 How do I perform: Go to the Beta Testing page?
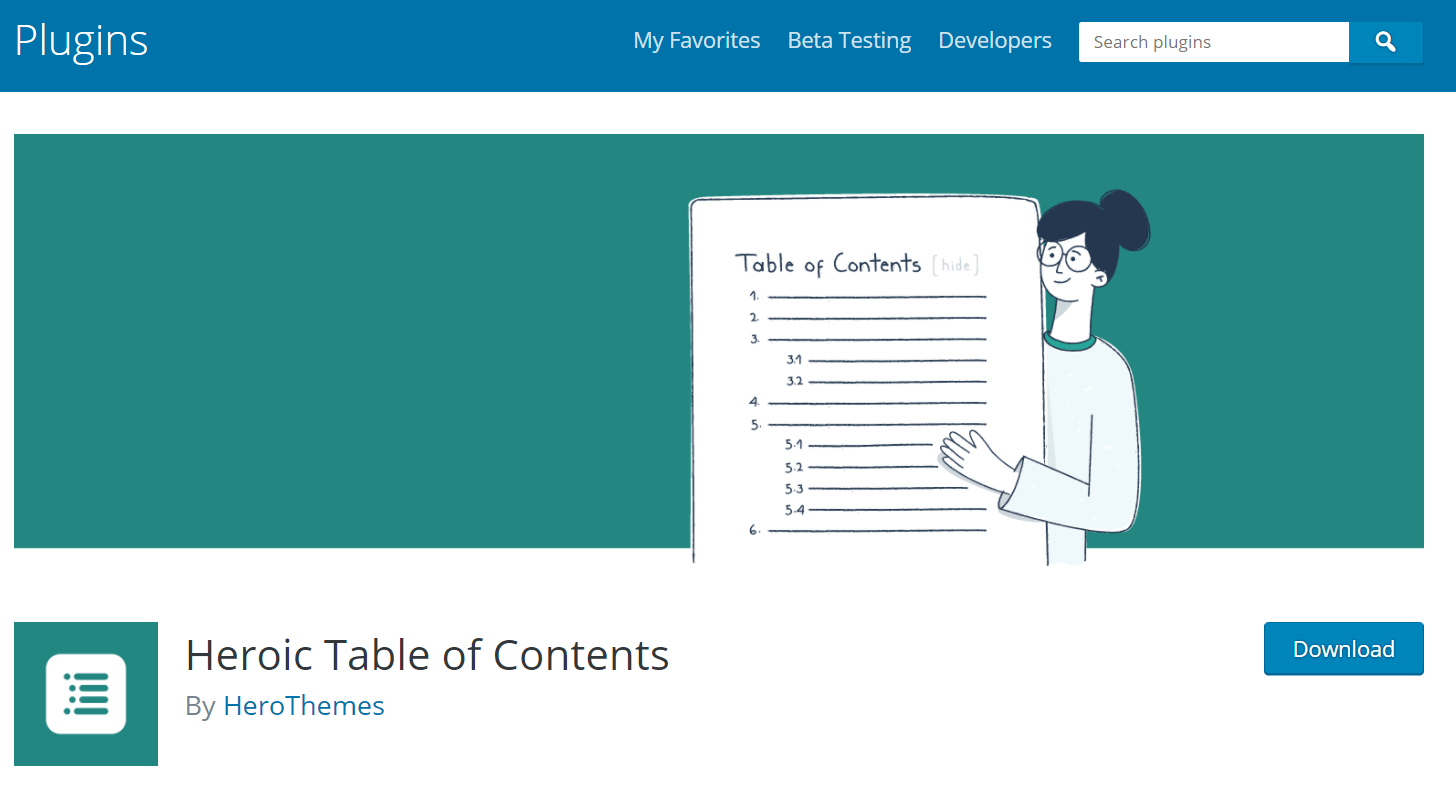pos(849,41)
